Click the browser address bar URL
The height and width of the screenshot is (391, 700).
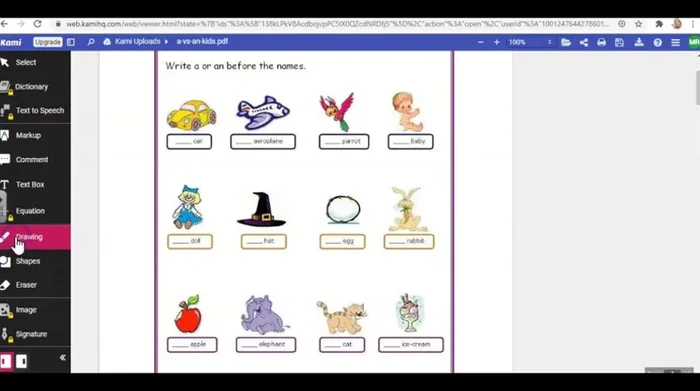(338, 24)
